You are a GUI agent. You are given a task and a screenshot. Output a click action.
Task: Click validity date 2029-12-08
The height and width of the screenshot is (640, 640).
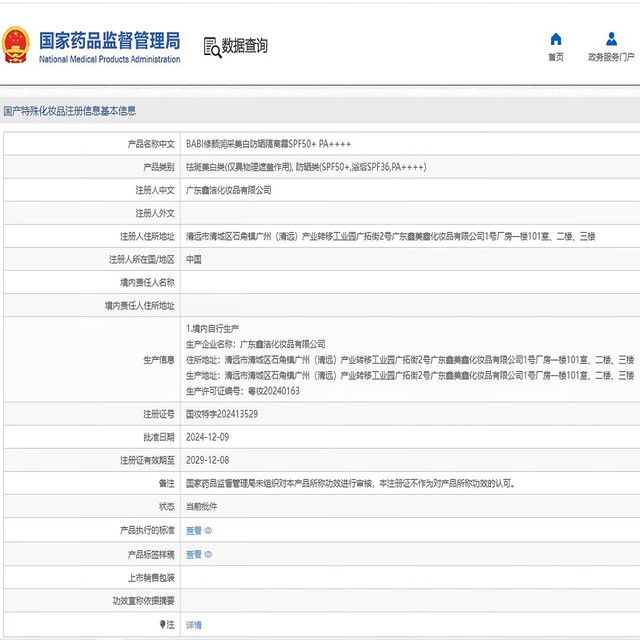(207, 460)
